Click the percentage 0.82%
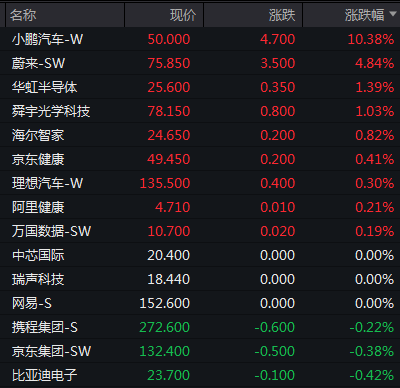The height and width of the screenshot is (388, 400). pyautogui.click(x=375, y=135)
